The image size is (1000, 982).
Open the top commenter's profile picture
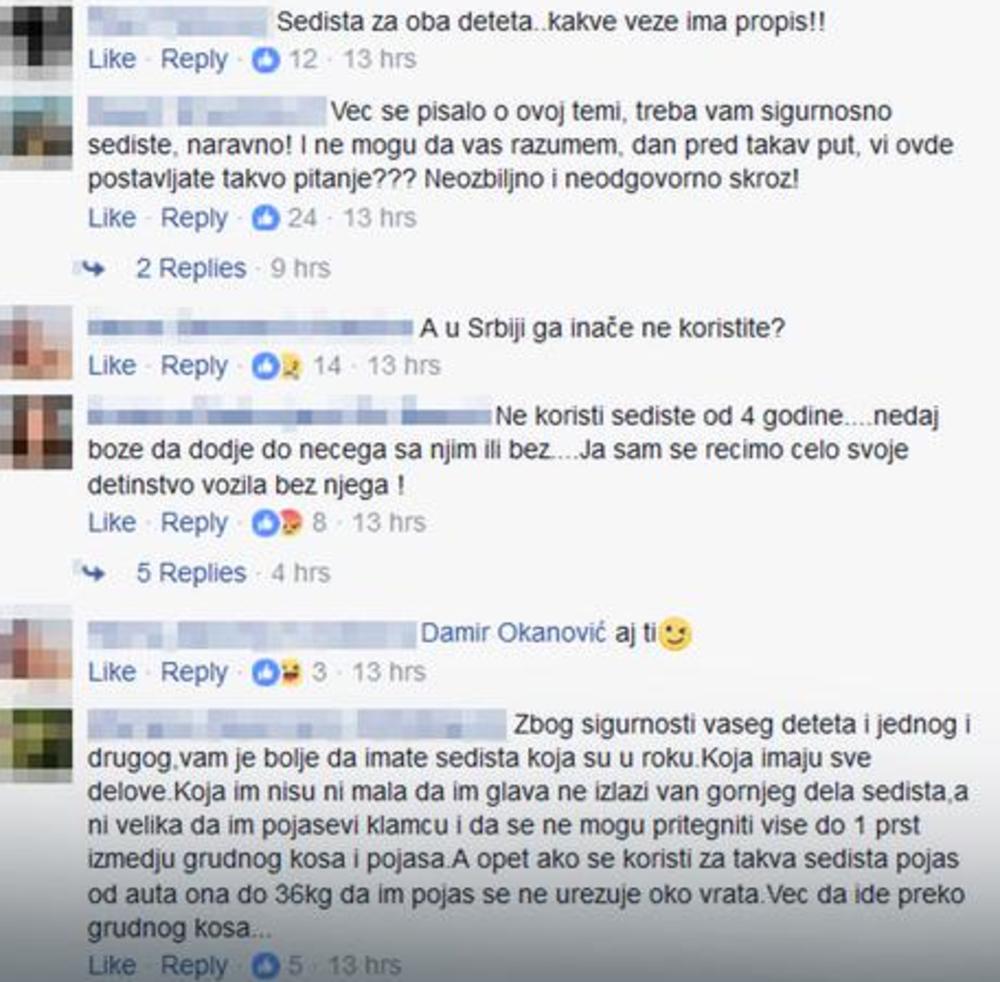click(x=36, y=38)
